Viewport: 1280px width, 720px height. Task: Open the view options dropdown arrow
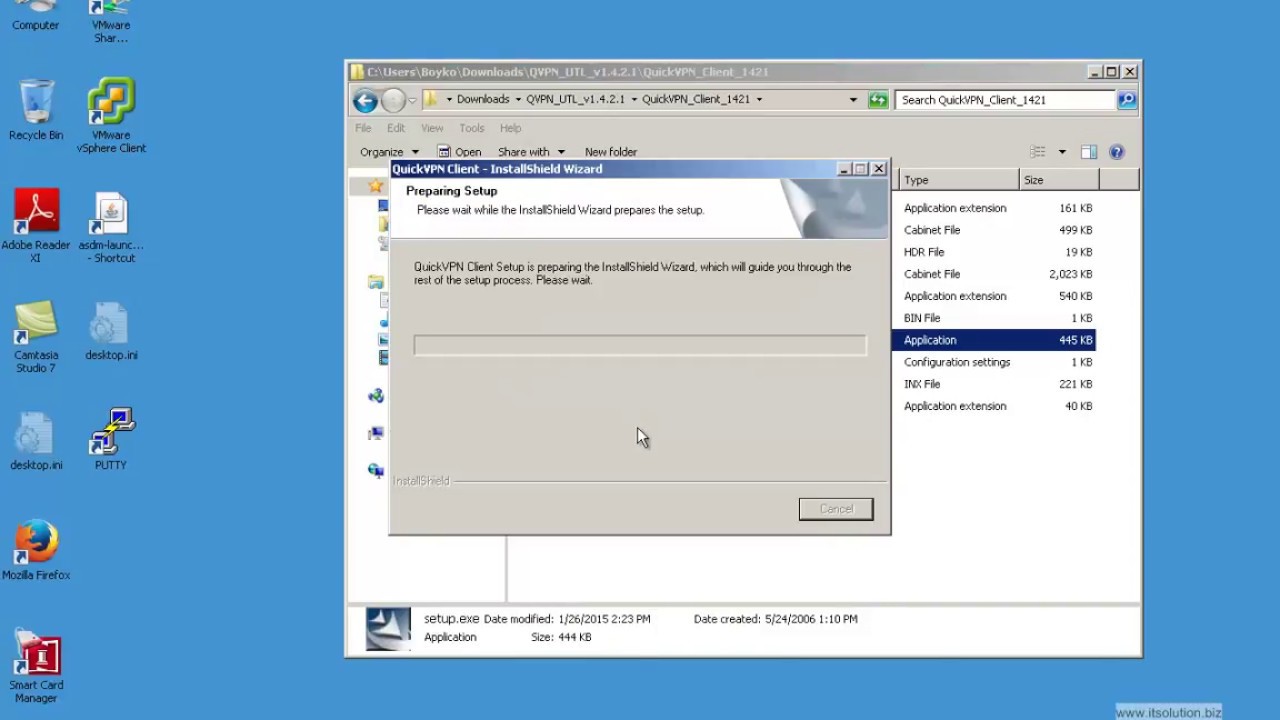coord(1061,152)
